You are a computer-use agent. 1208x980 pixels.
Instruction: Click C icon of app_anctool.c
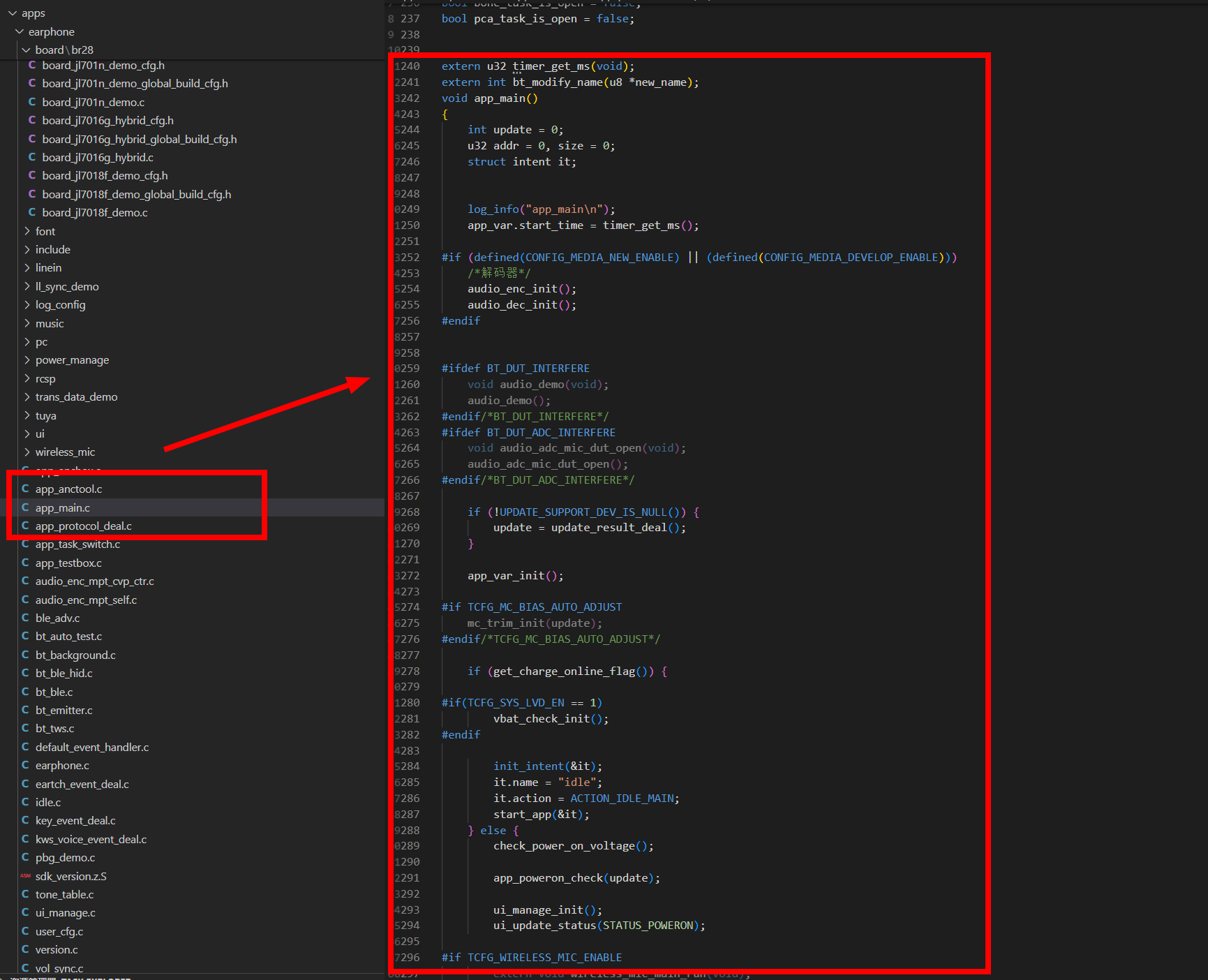25,489
